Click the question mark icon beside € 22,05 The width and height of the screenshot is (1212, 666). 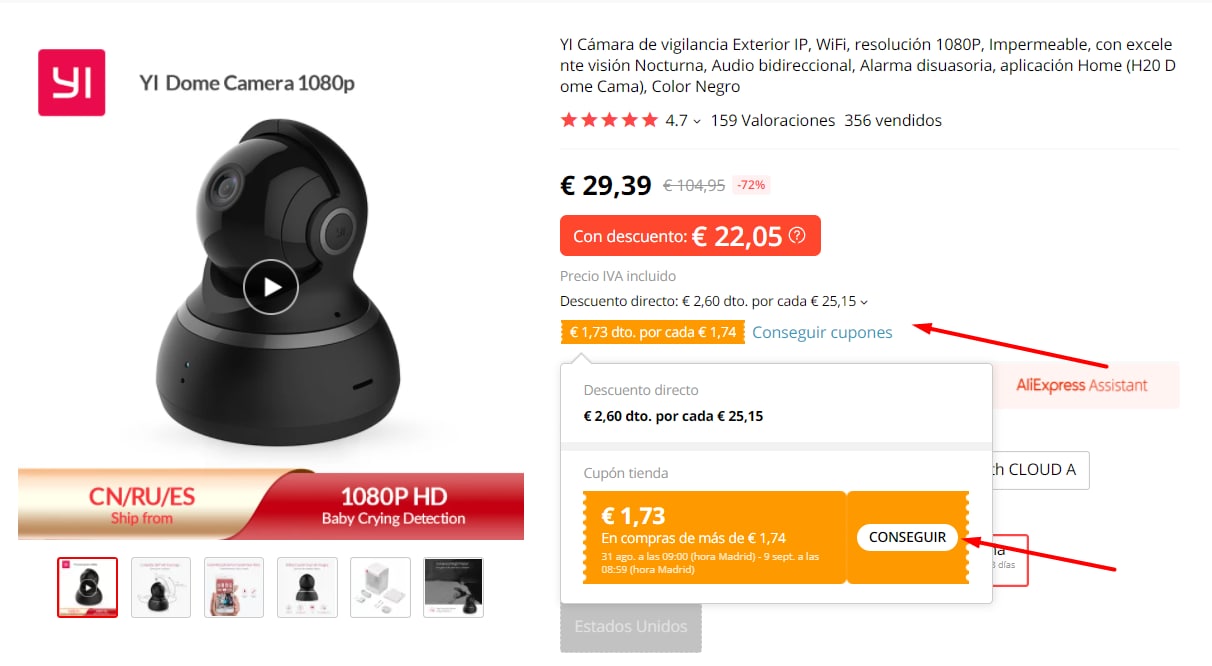click(797, 236)
